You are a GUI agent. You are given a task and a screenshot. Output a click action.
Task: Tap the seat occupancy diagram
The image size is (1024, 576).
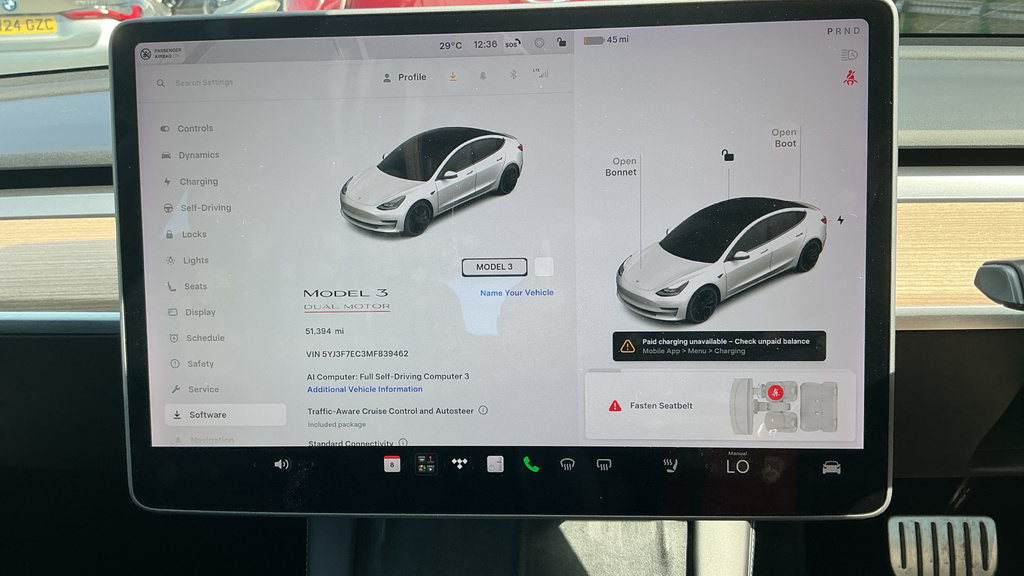coord(783,406)
